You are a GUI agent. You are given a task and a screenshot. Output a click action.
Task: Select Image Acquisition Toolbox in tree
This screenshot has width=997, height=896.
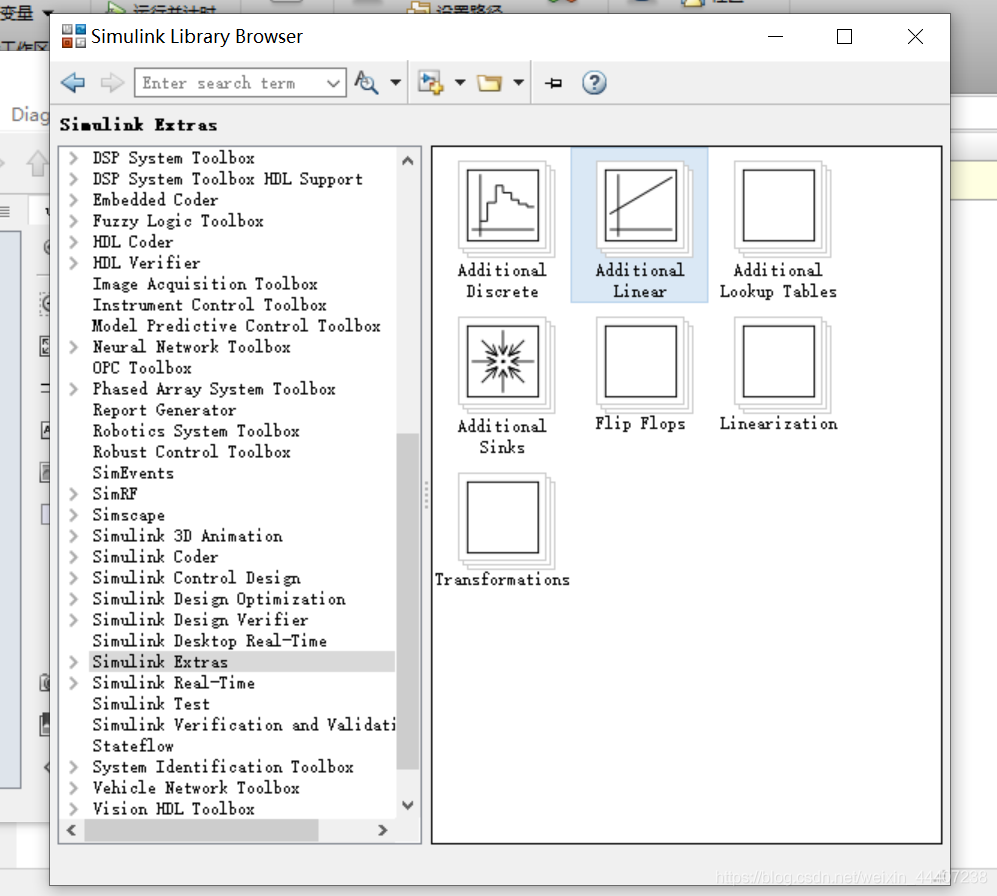coord(205,284)
